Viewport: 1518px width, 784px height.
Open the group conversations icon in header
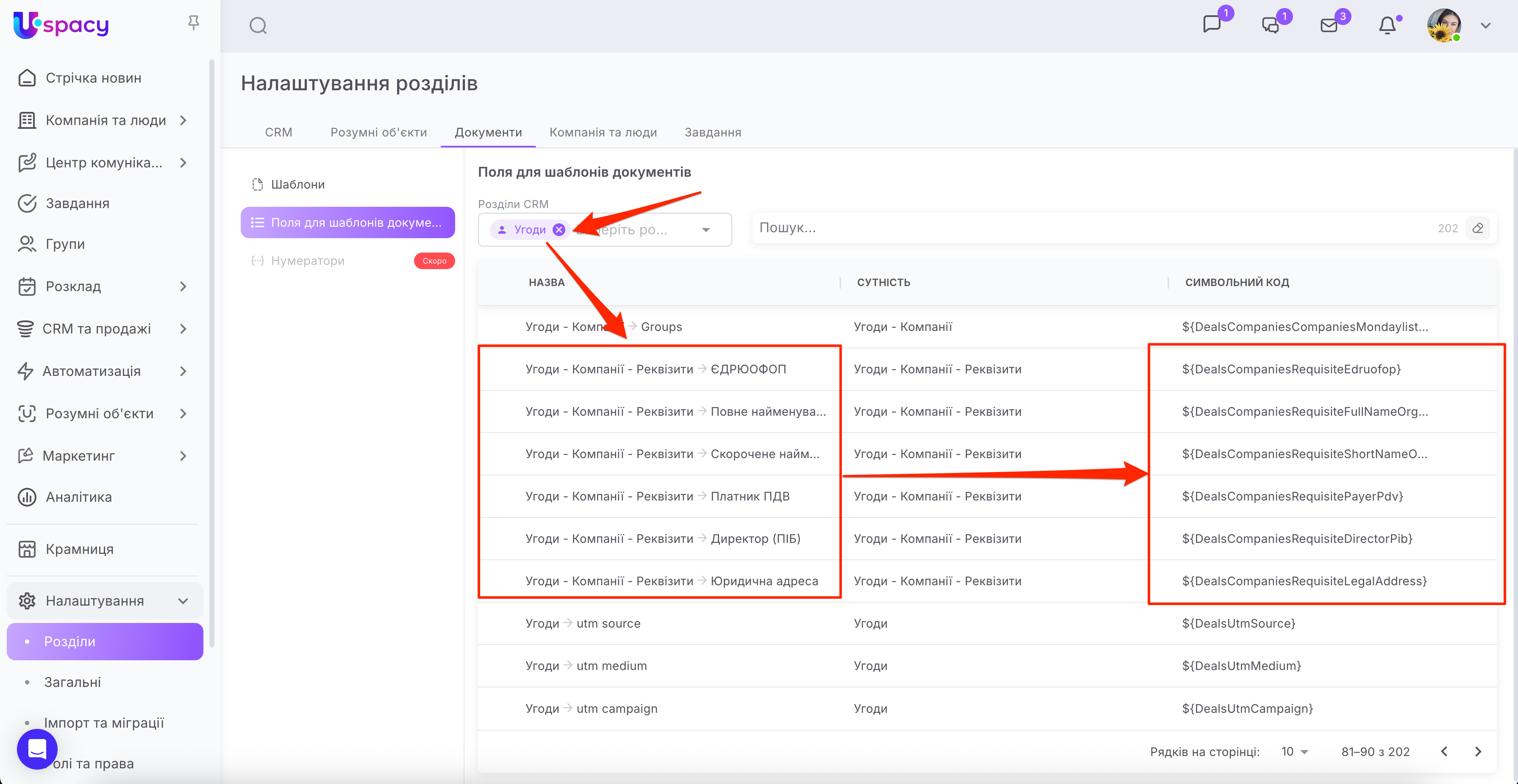pyautogui.click(x=1271, y=25)
